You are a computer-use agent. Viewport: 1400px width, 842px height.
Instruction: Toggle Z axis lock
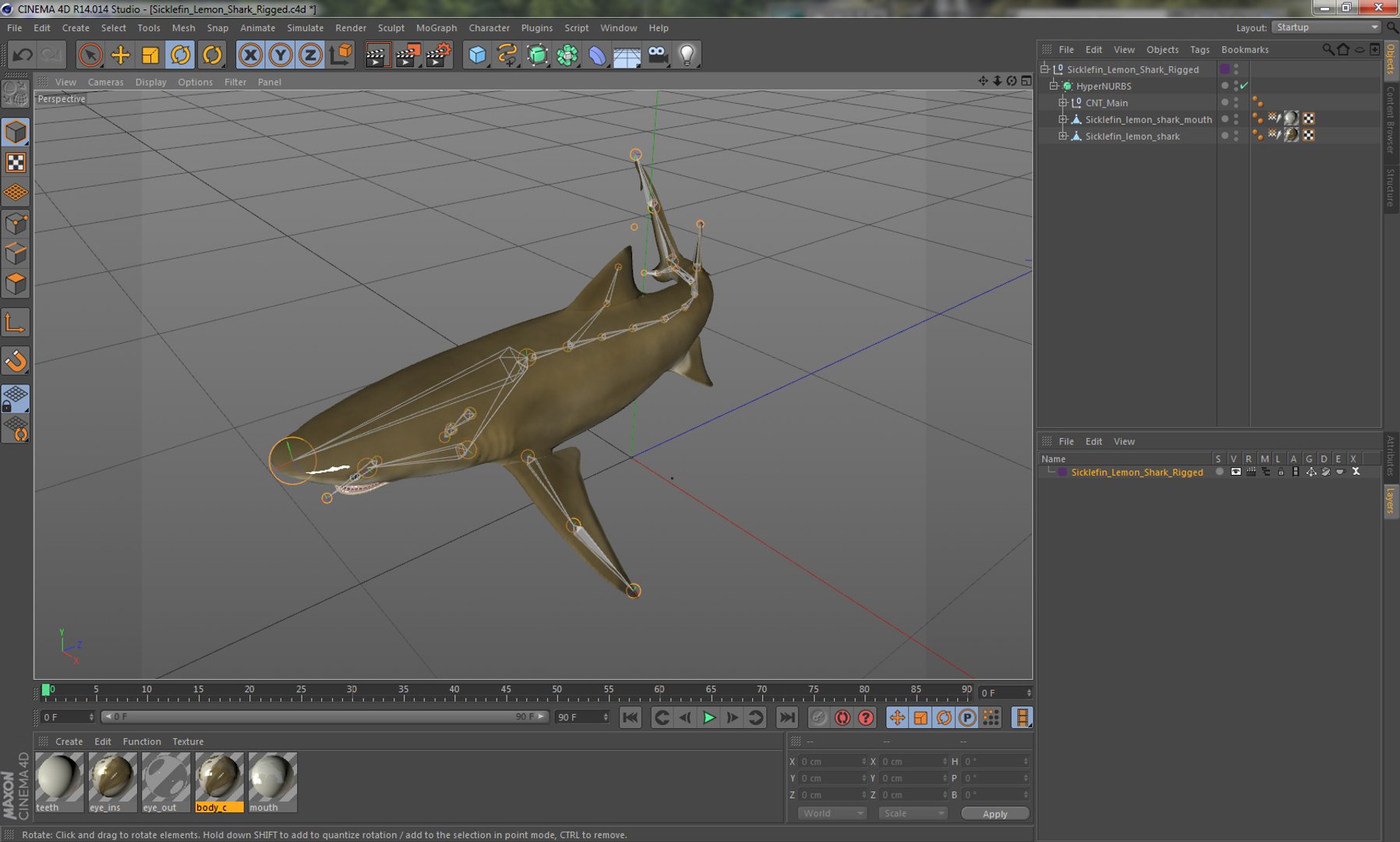[310, 55]
